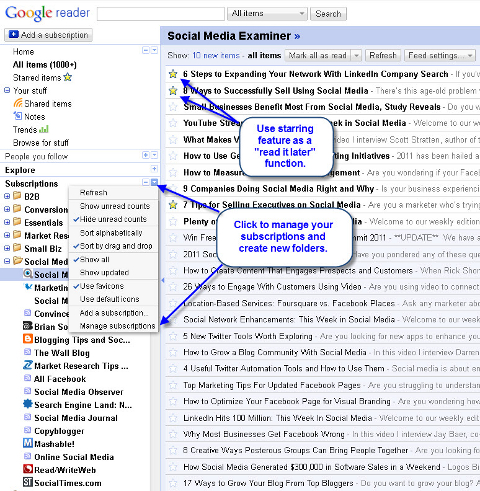Image resolution: width=480 pixels, height=491 pixels.
Task: Choose Show unread counts menu option
Action: (x=115, y=206)
